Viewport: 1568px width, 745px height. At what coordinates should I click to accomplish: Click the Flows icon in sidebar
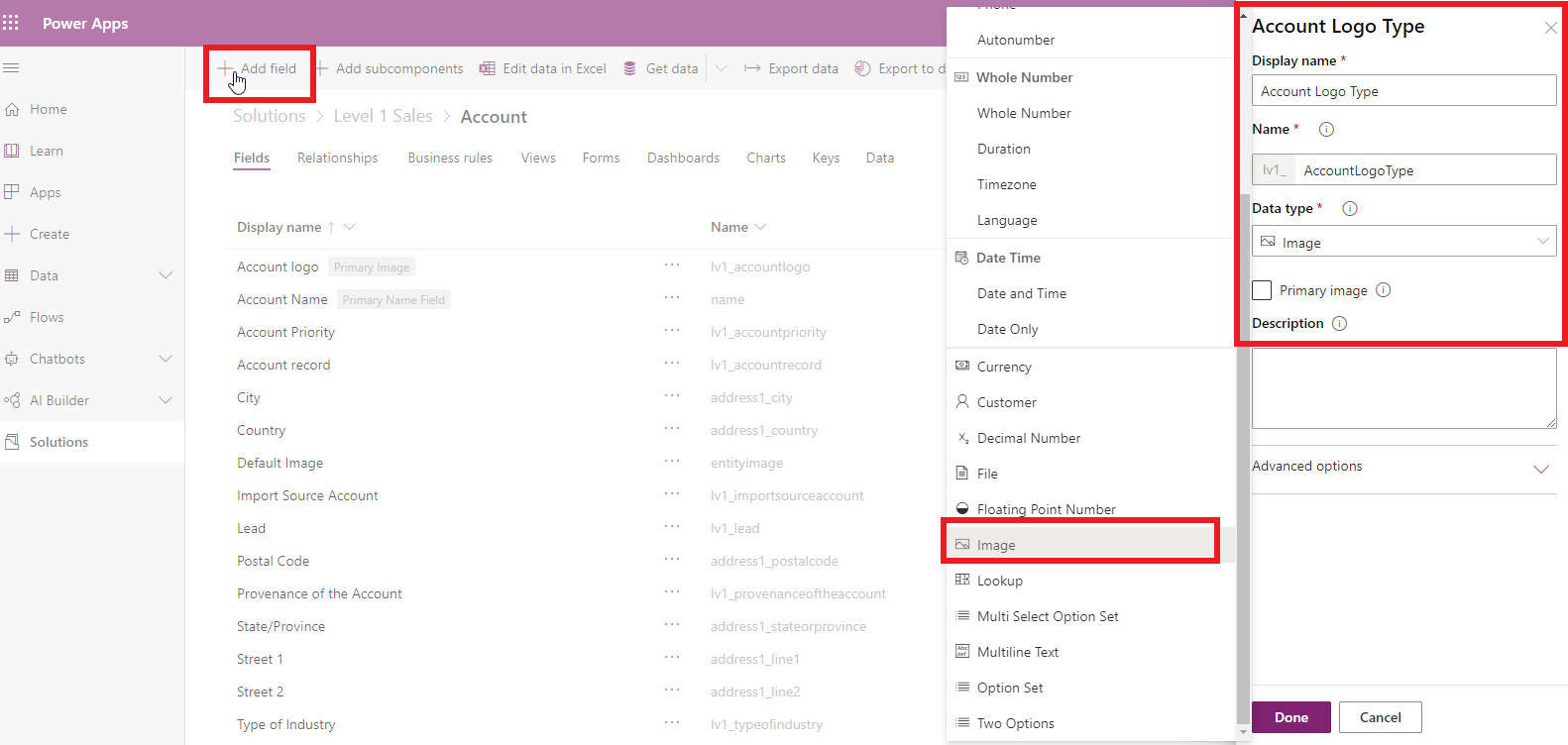[x=12, y=317]
